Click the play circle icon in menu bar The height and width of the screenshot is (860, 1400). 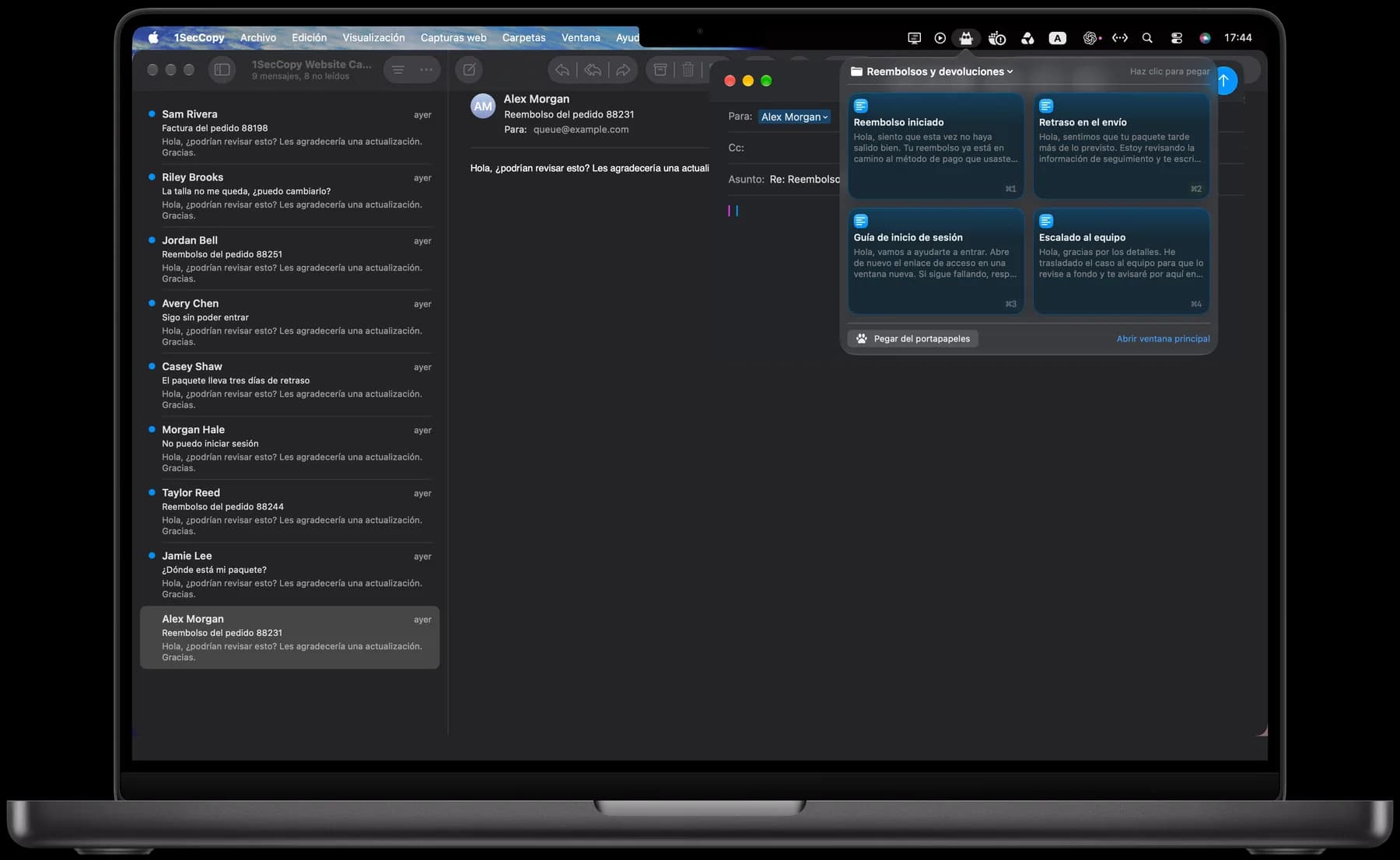pyautogui.click(x=940, y=37)
